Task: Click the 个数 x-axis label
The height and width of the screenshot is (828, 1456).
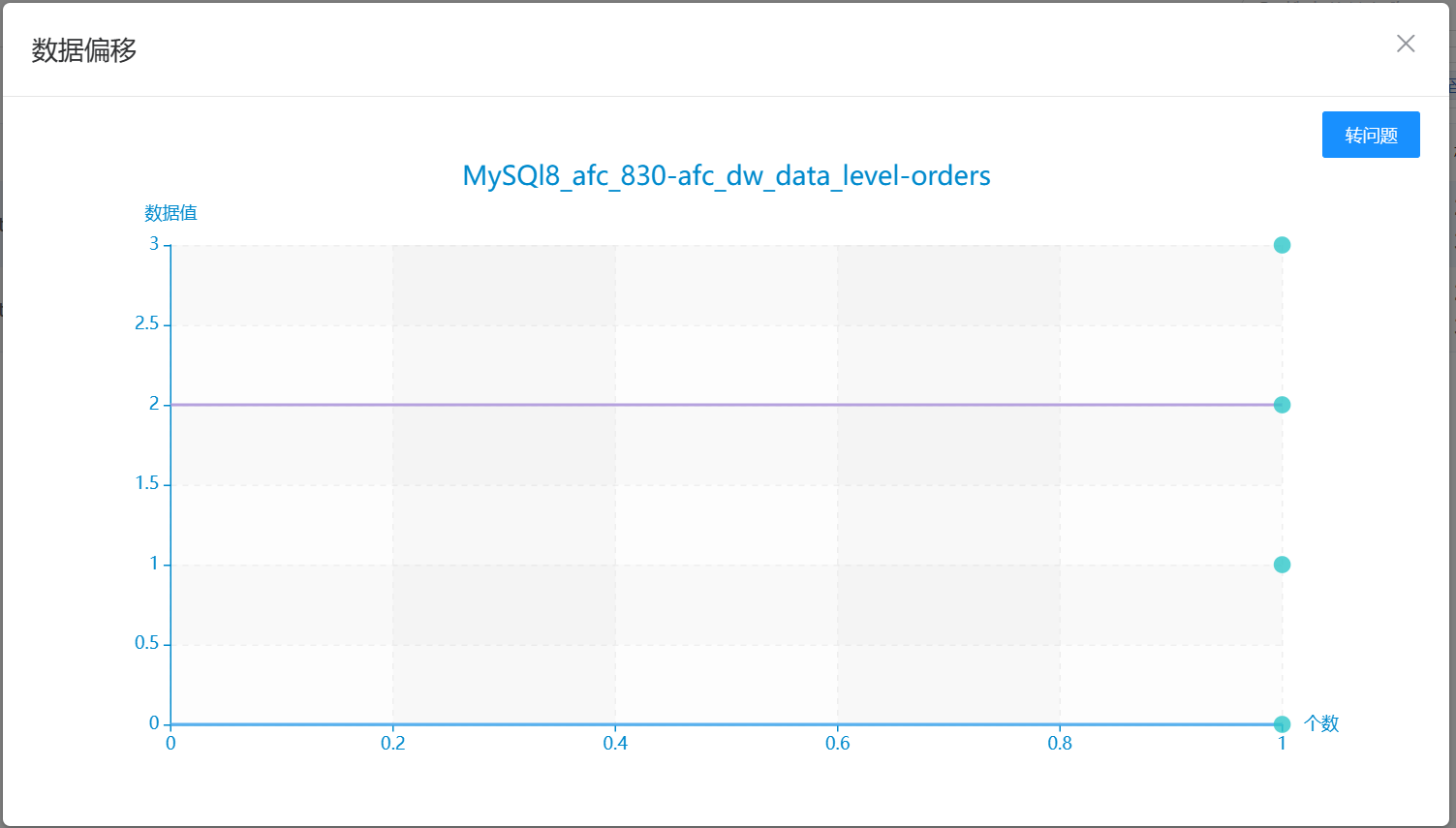Action: click(x=1321, y=723)
